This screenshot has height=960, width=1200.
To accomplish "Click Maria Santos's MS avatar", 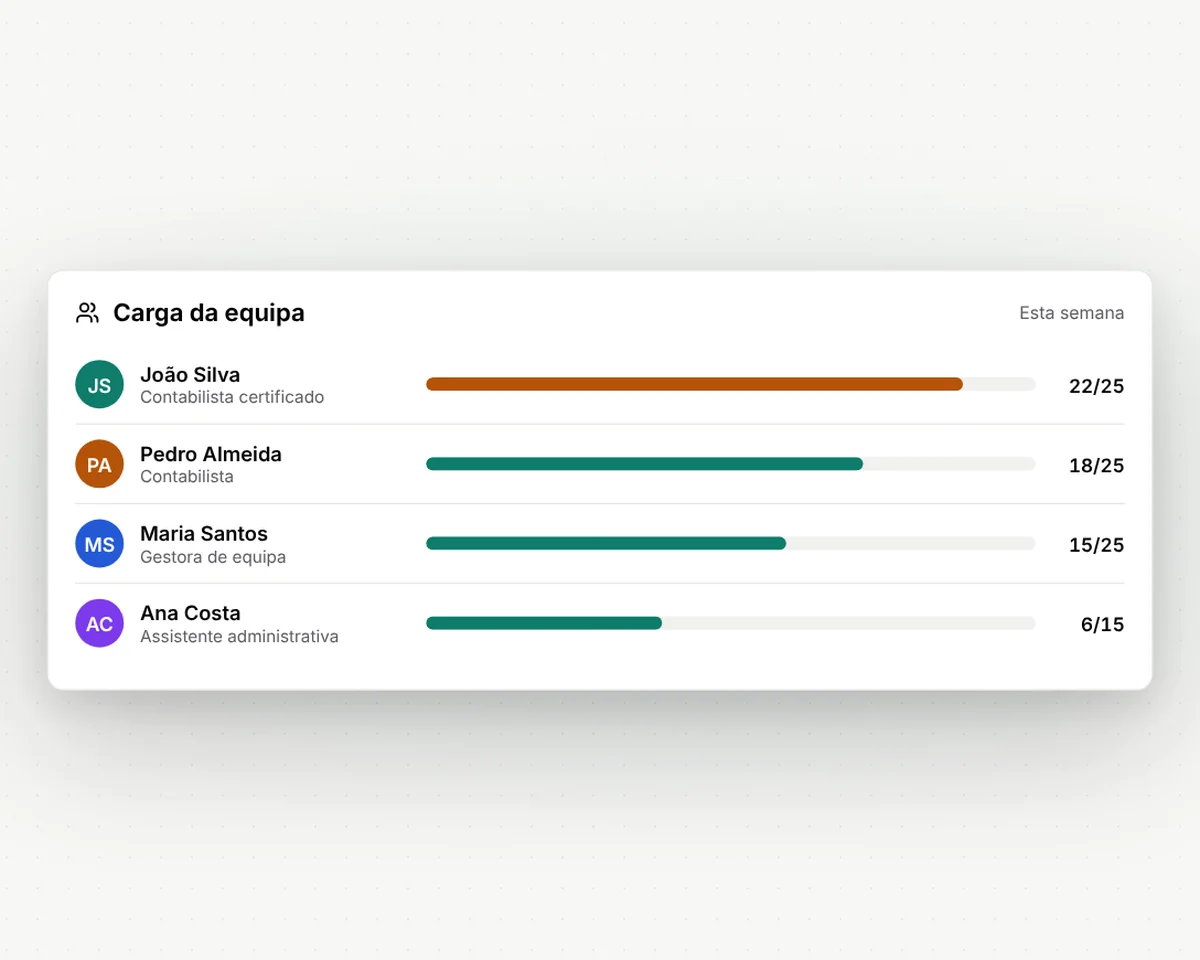I will tap(99, 544).
